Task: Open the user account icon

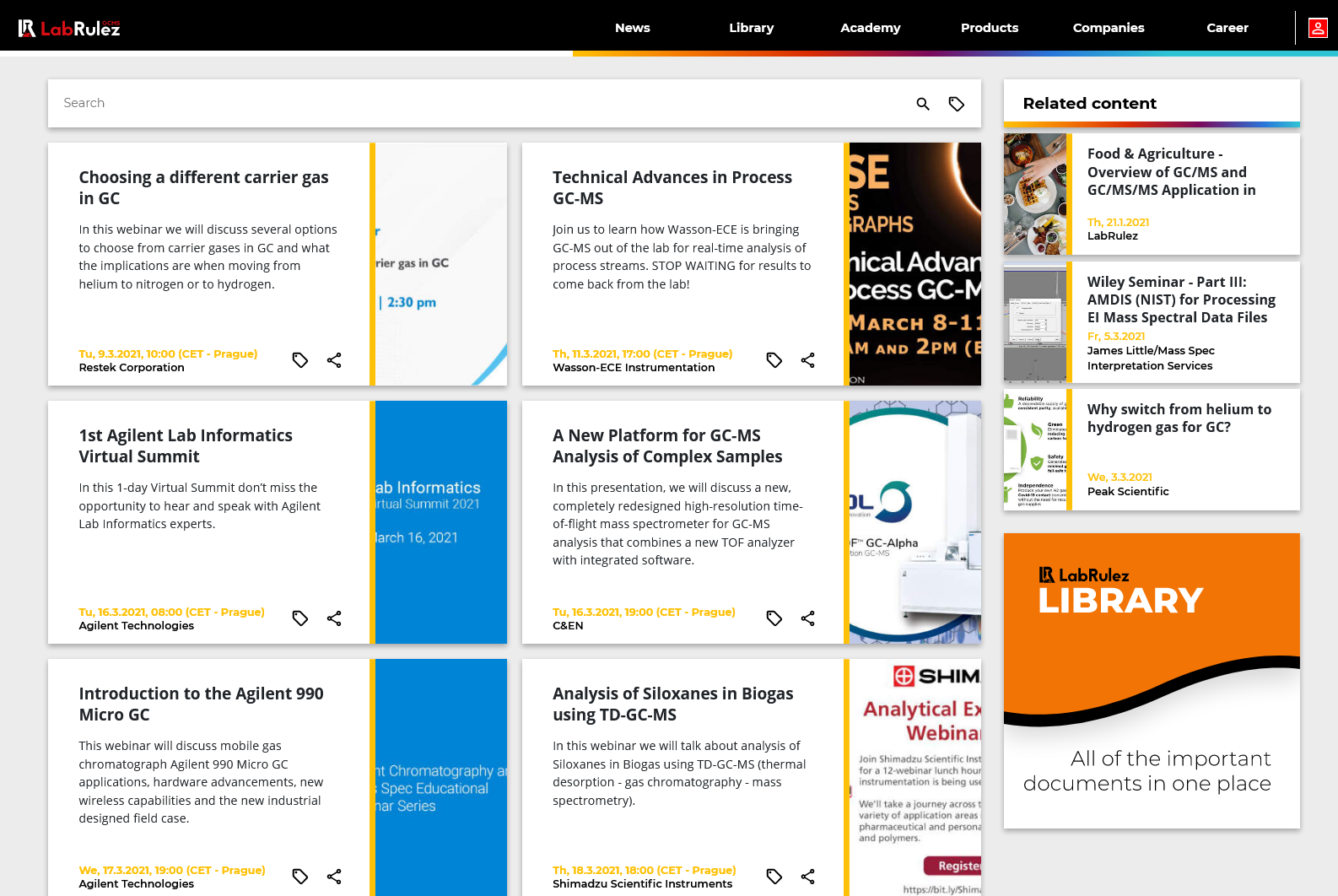Action: [x=1318, y=28]
